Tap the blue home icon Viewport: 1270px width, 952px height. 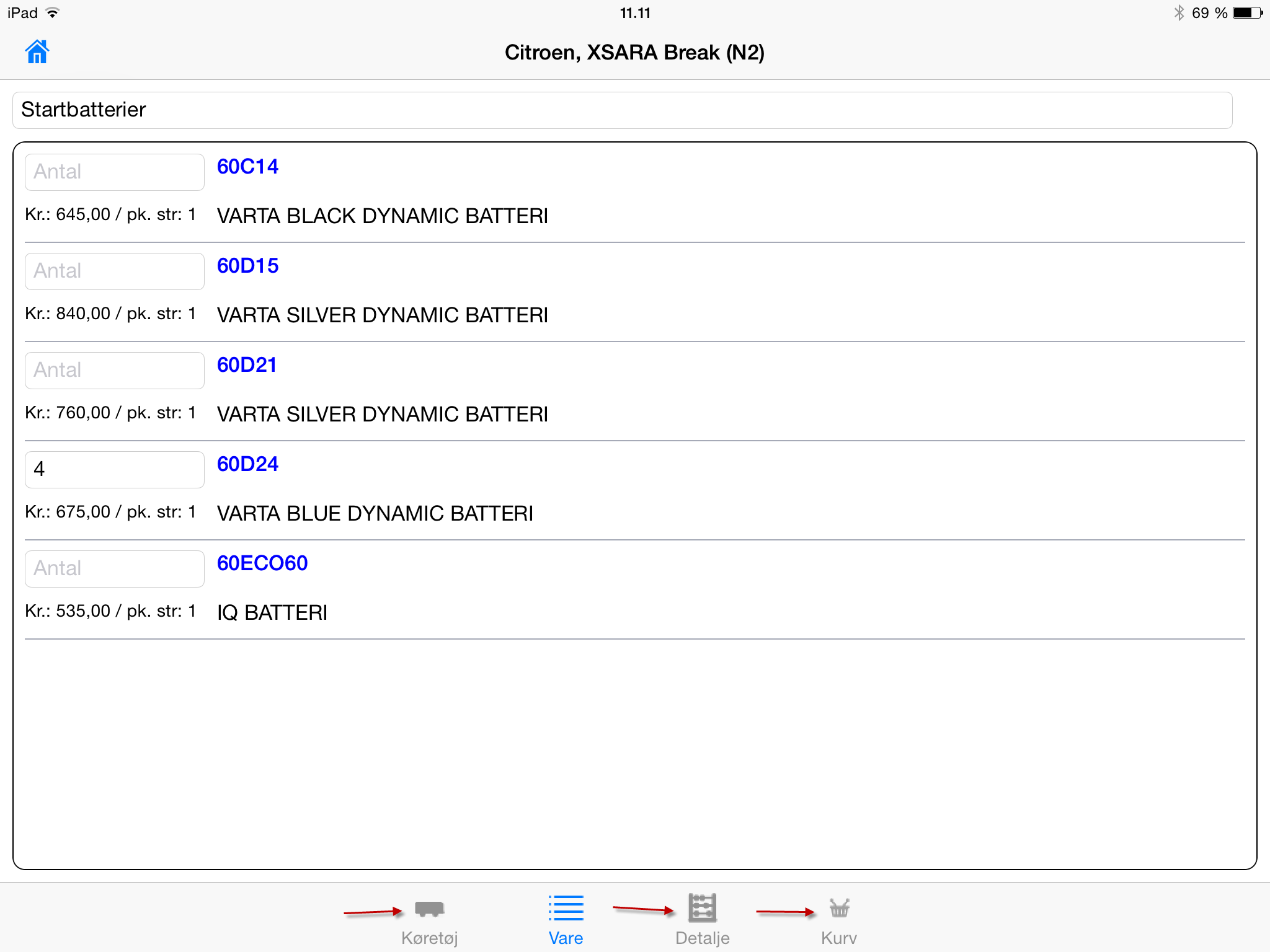tap(37, 51)
